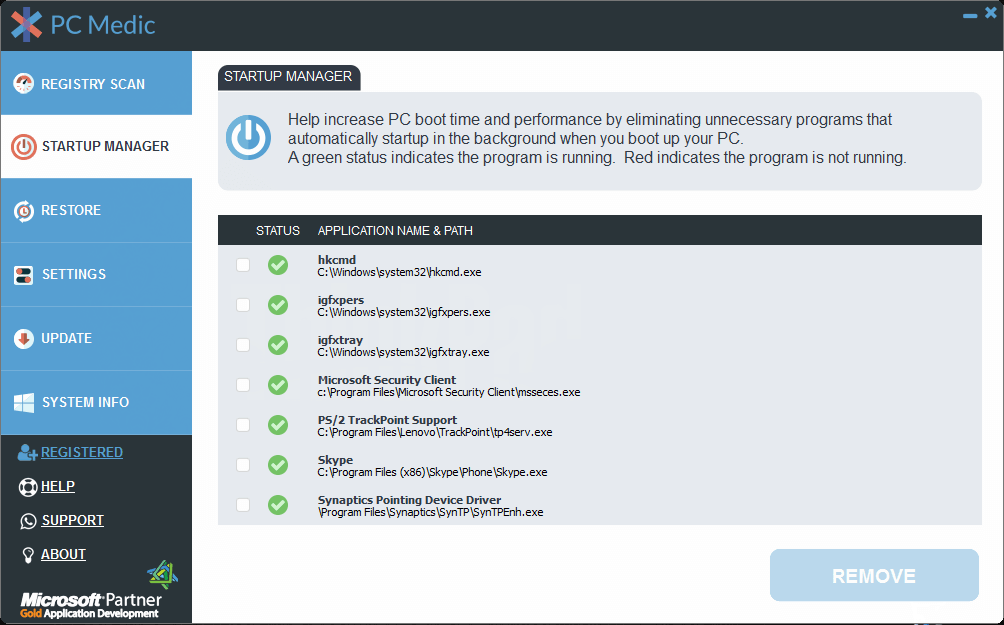Viewport: 1004px width, 625px height.
Task: Open the Settings section
Action: (97, 275)
